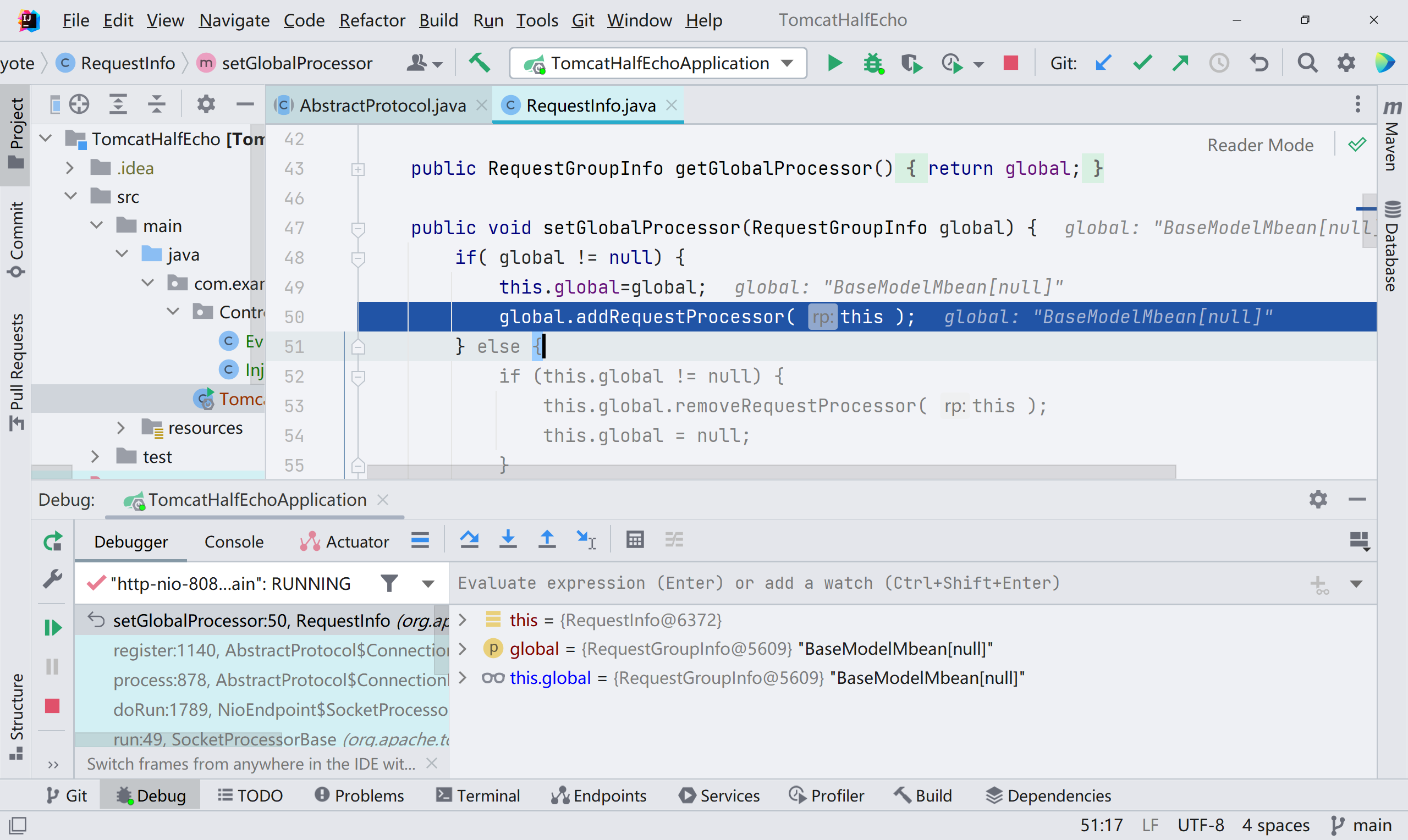1408x840 pixels.
Task: Click the Resume Program icon
Action: click(x=53, y=627)
